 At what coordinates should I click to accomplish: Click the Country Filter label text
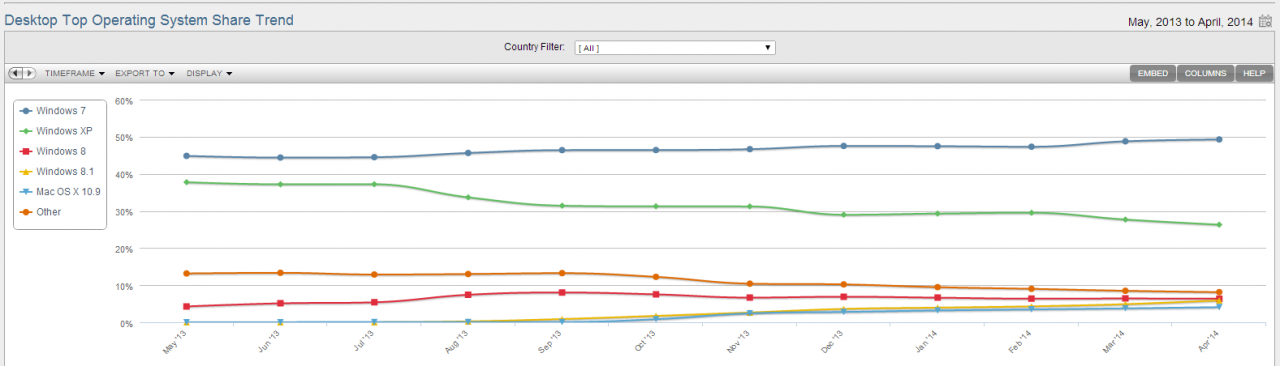534,47
